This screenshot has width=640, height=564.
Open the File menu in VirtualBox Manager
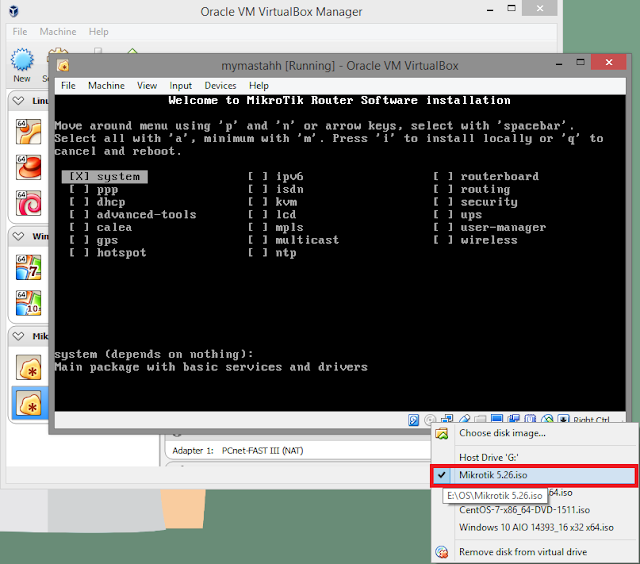(20, 32)
